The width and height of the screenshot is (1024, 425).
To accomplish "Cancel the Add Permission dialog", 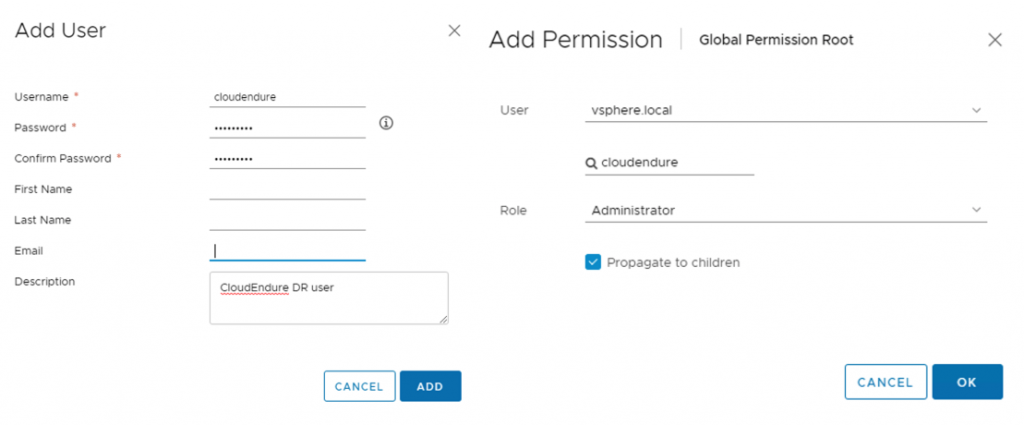I will point(886,382).
